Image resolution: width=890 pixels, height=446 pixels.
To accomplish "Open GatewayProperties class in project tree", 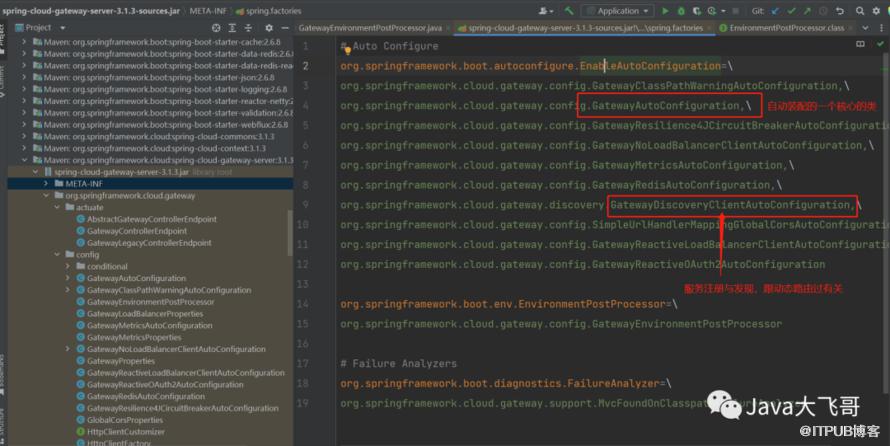I will [121, 361].
